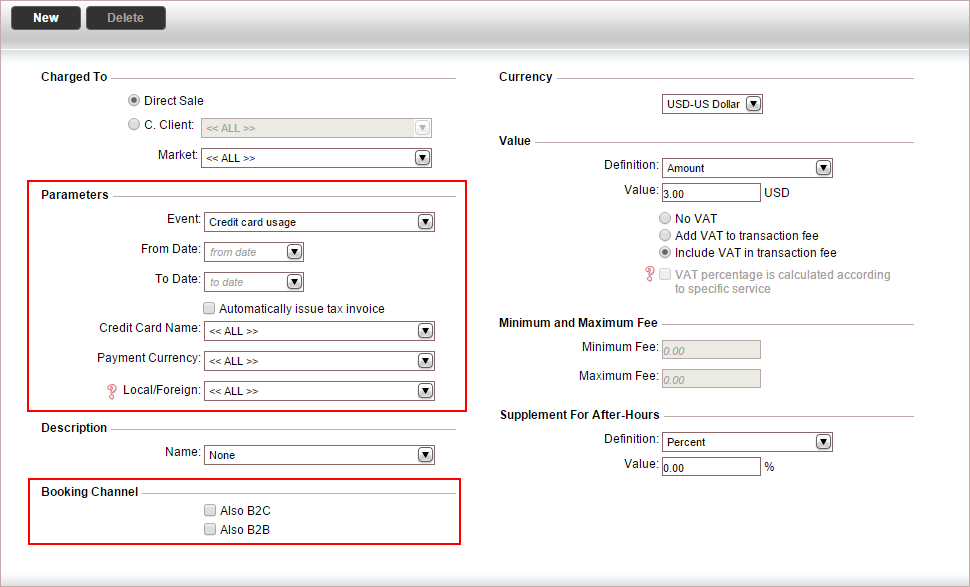The width and height of the screenshot is (970, 587).
Task: Open the Event dropdown showing Credit card usage
Action: click(319, 222)
